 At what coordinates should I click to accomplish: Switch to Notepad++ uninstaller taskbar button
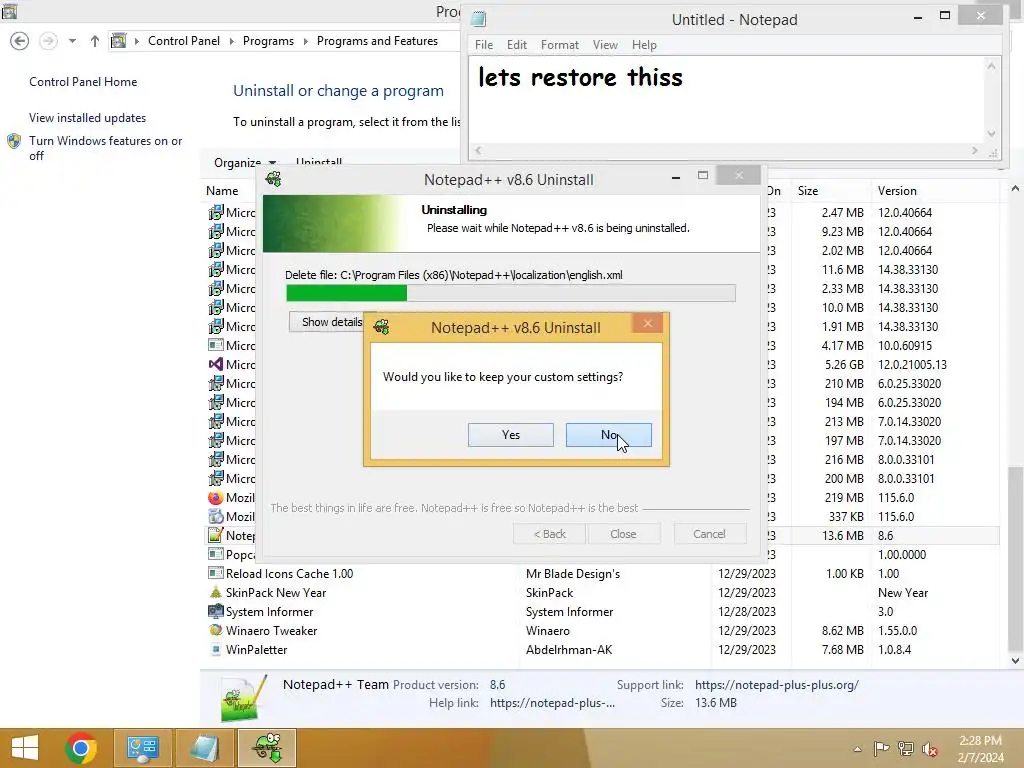(x=267, y=748)
